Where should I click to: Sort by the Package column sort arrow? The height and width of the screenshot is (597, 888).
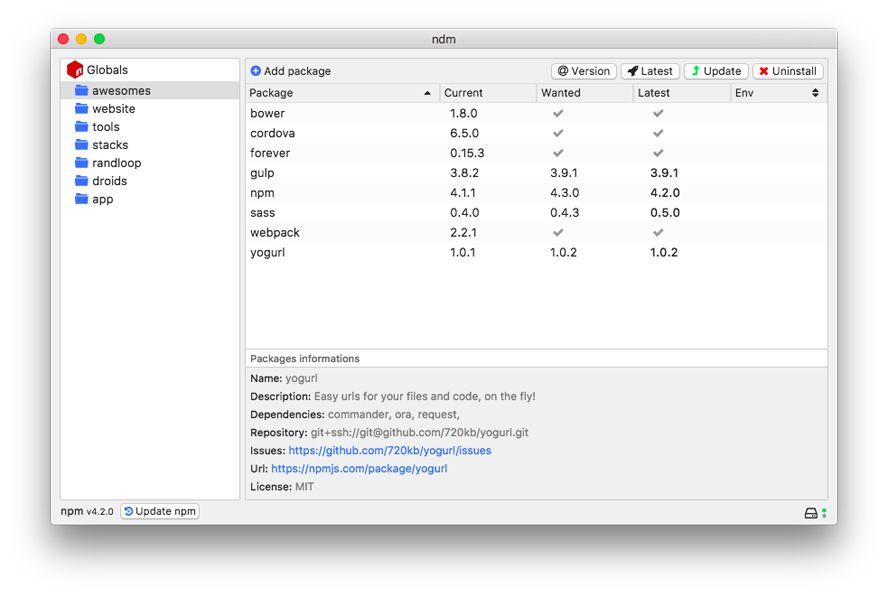(428, 93)
